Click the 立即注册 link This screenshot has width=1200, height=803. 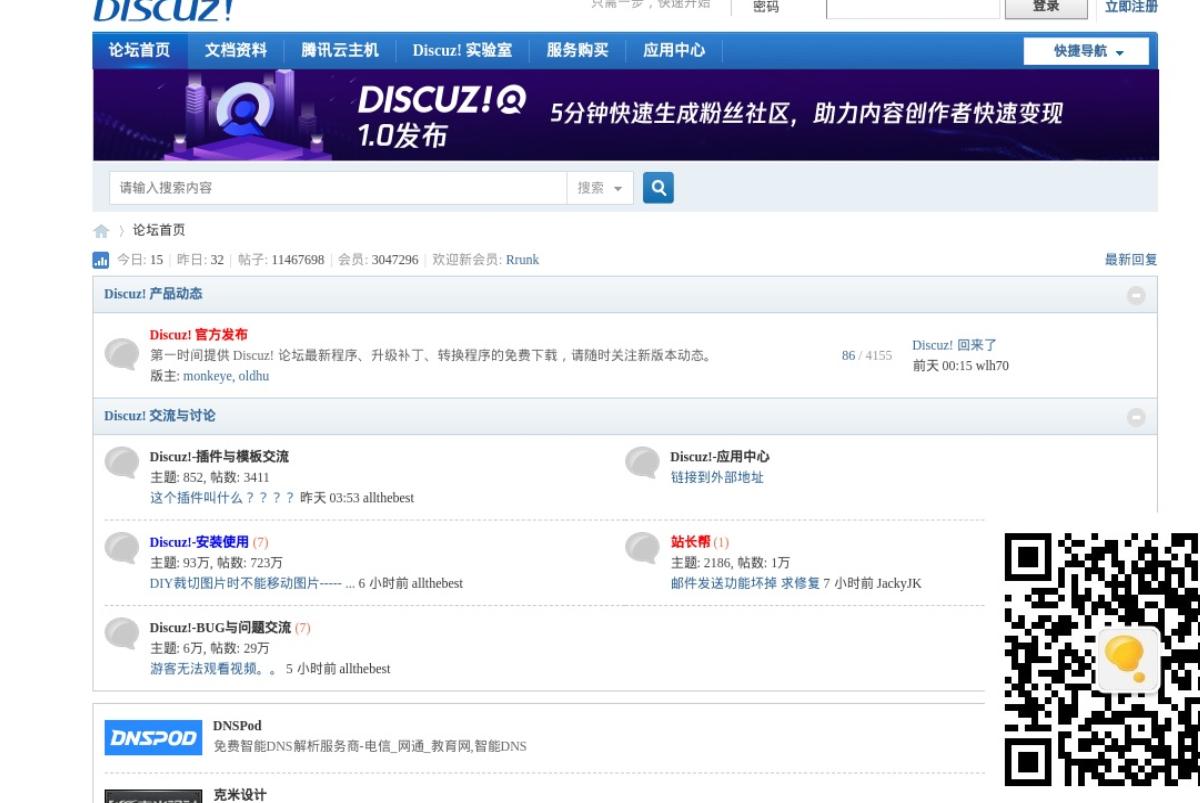1131,7
